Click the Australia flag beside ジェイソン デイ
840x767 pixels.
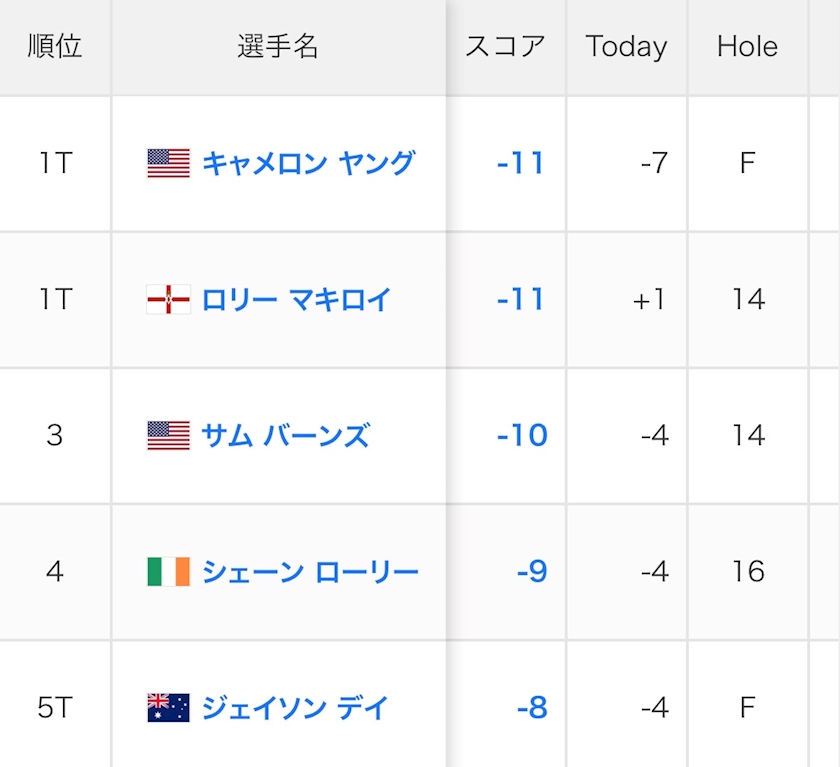(x=168, y=707)
